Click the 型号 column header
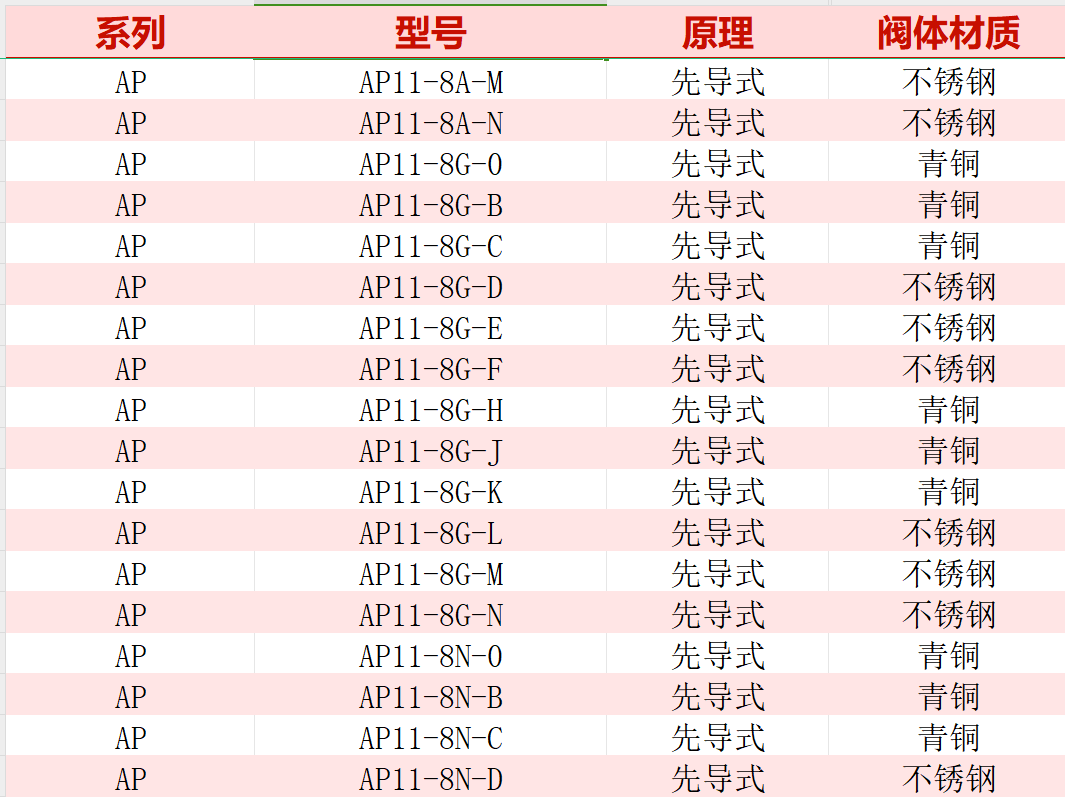The width and height of the screenshot is (1065, 797). point(430,34)
